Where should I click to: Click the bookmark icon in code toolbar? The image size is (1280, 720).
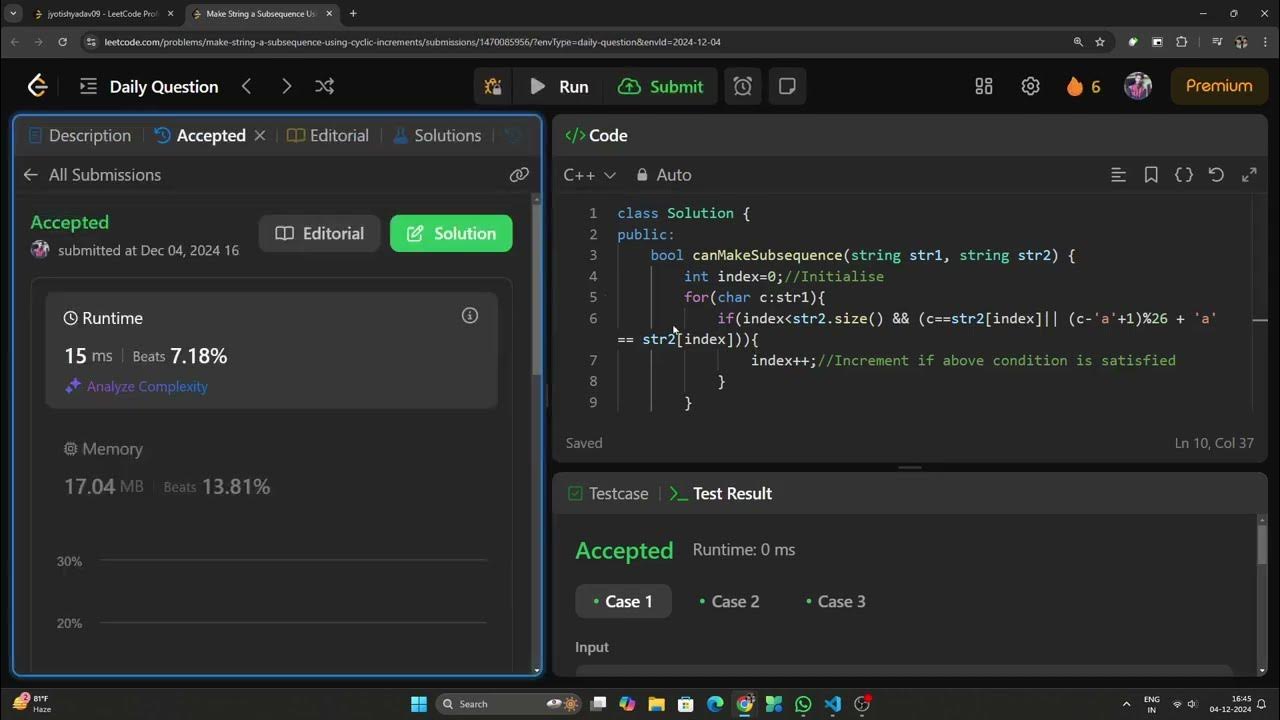point(1151,174)
